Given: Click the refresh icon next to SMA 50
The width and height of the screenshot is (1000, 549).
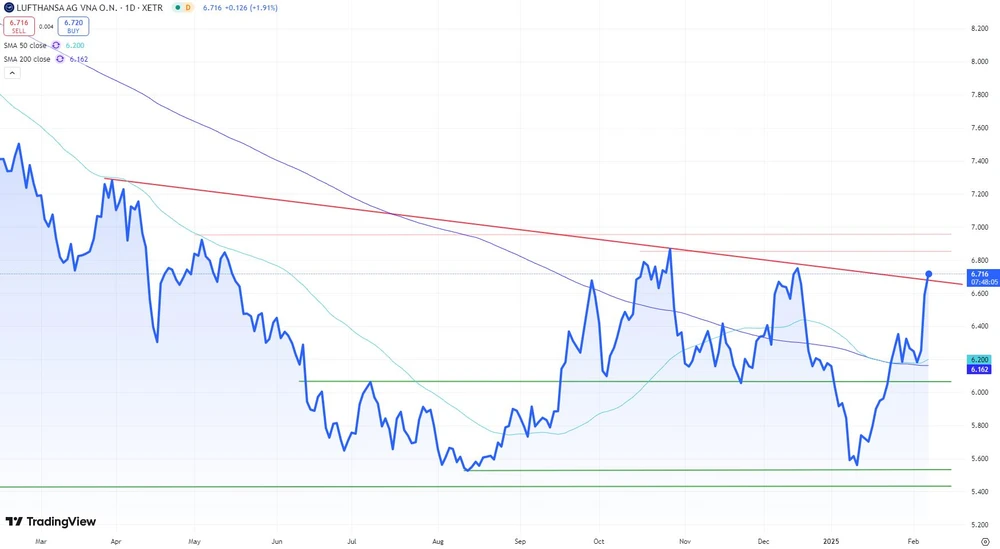Looking at the screenshot, I should [x=56, y=46].
